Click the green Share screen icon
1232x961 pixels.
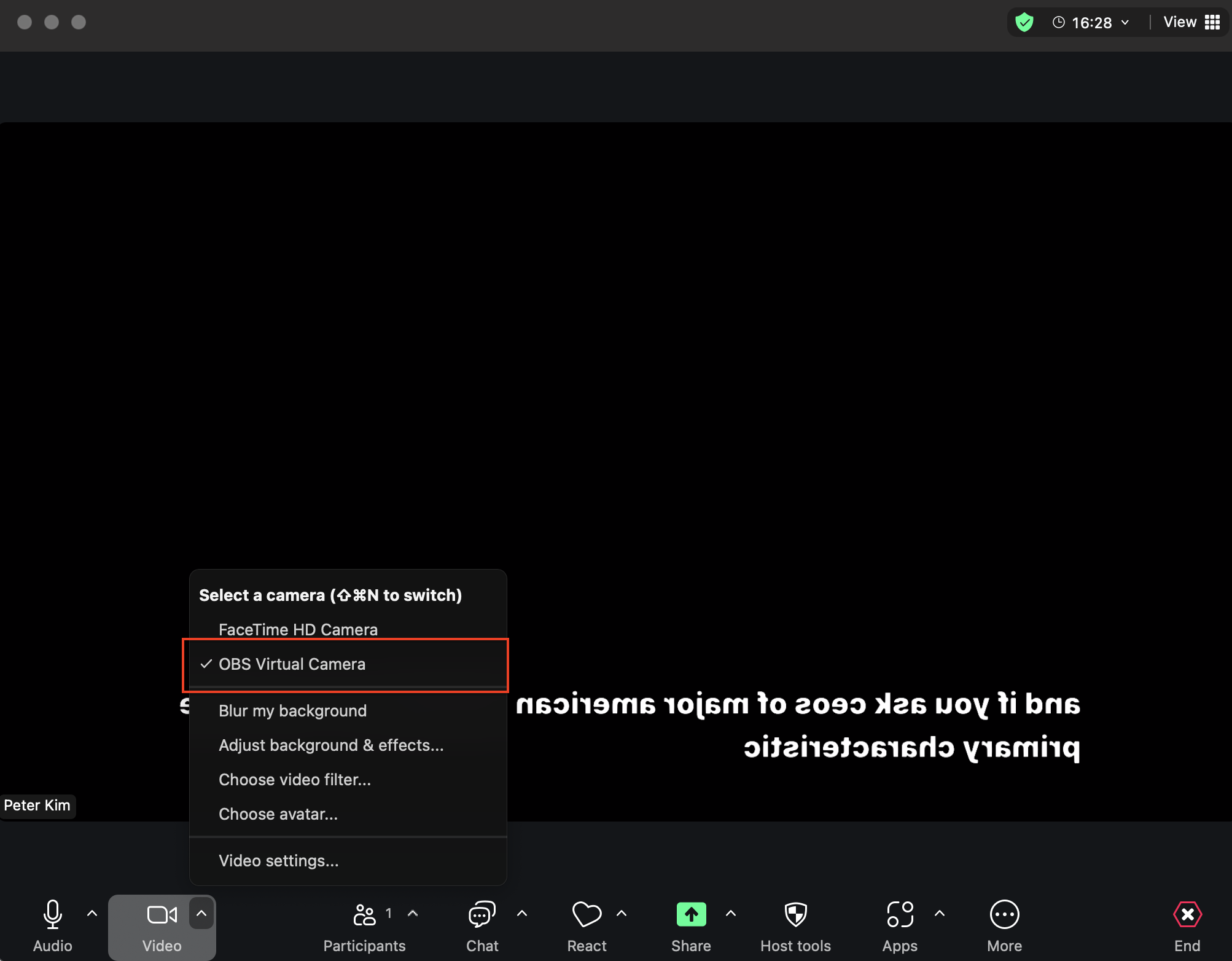[x=691, y=914]
